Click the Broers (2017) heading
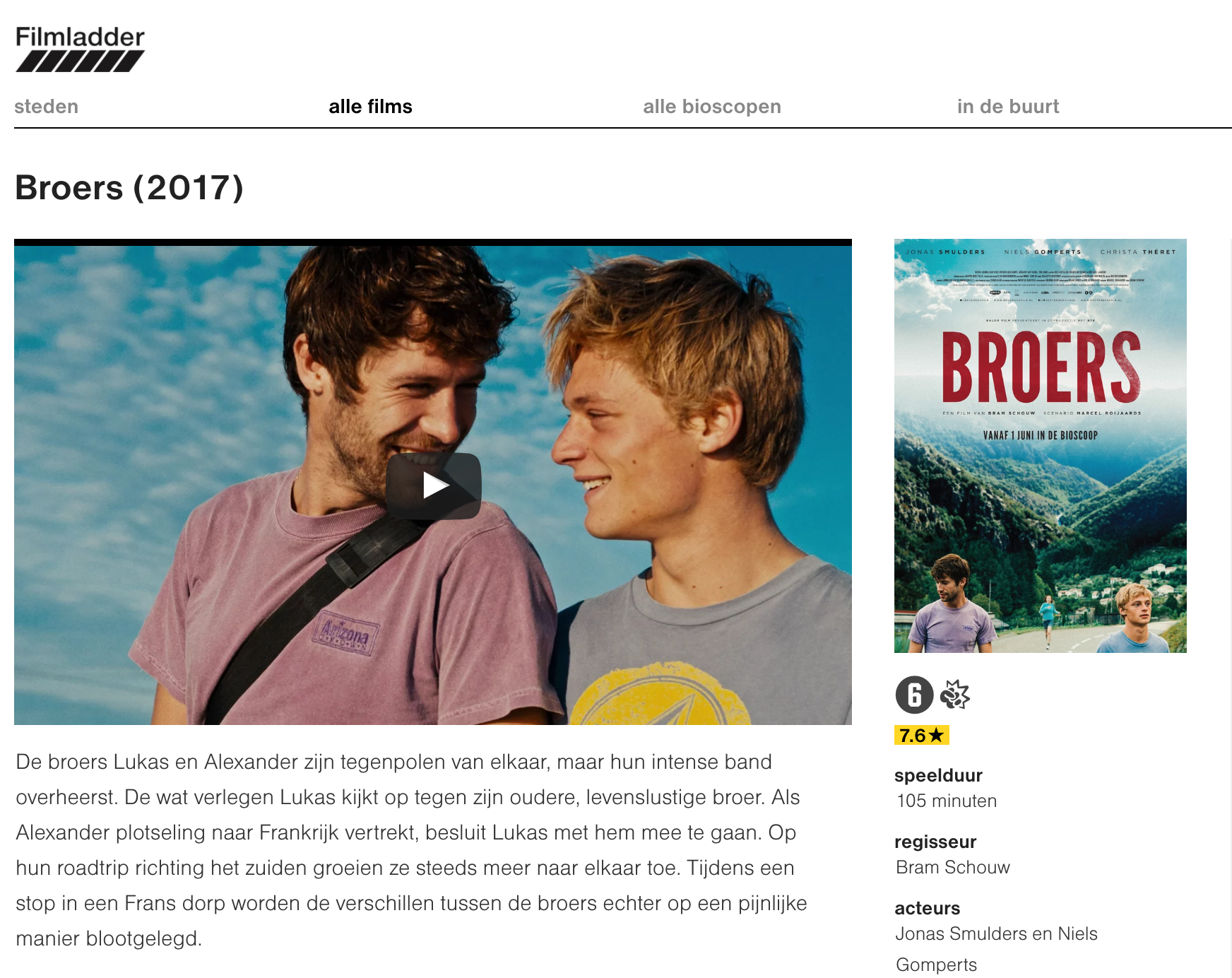Image resolution: width=1232 pixels, height=978 pixels. (129, 188)
